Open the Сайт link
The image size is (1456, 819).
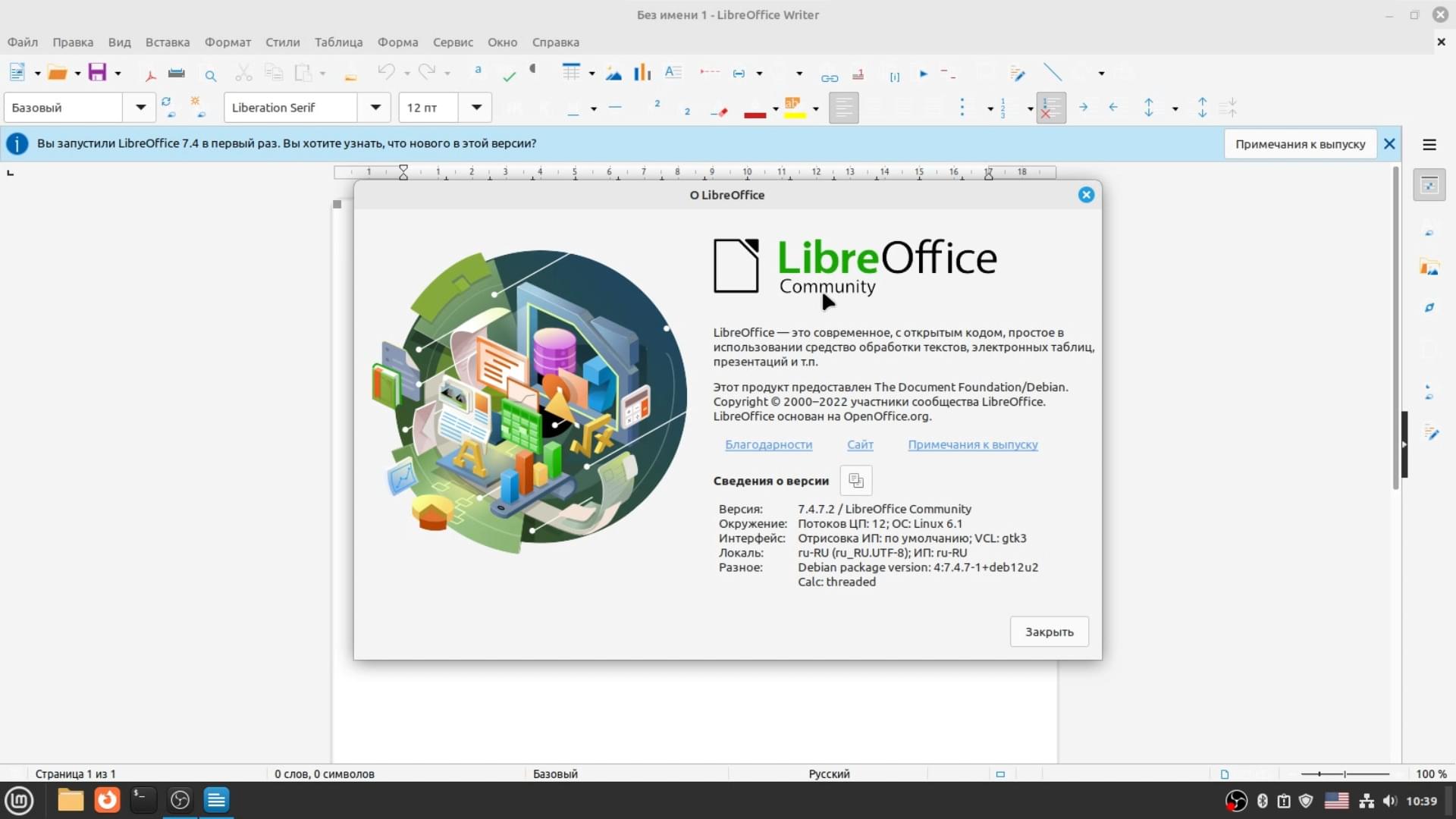[860, 444]
